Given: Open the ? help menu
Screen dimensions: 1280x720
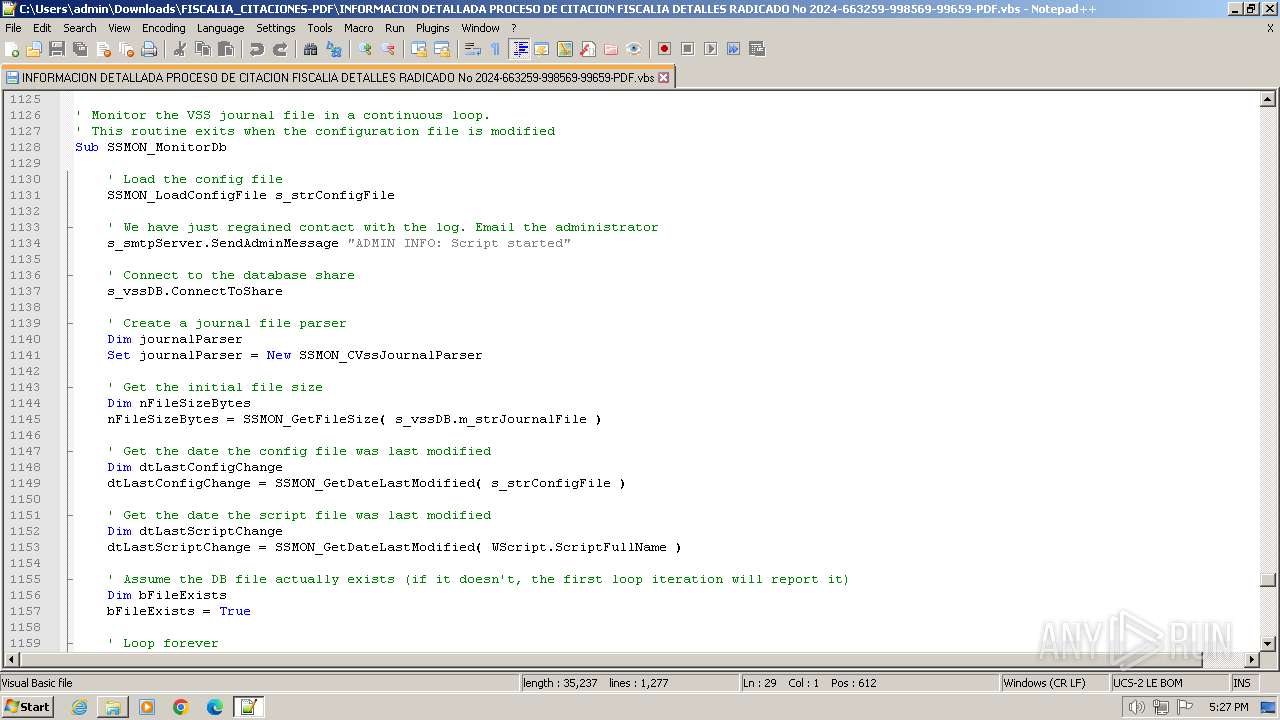Looking at the screenshot, I should point(514,28).
